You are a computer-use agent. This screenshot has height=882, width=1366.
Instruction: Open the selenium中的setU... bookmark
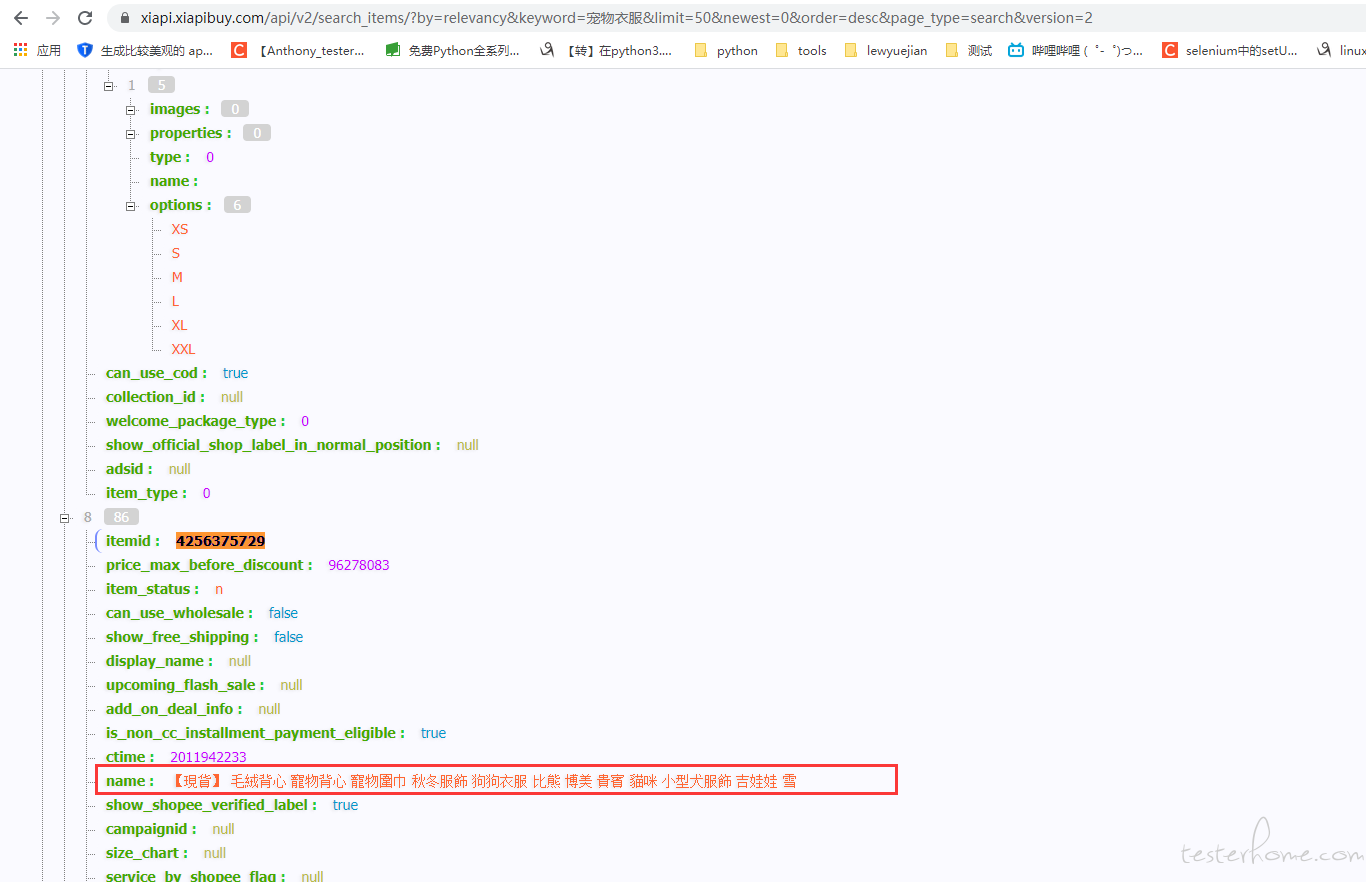1230,50
